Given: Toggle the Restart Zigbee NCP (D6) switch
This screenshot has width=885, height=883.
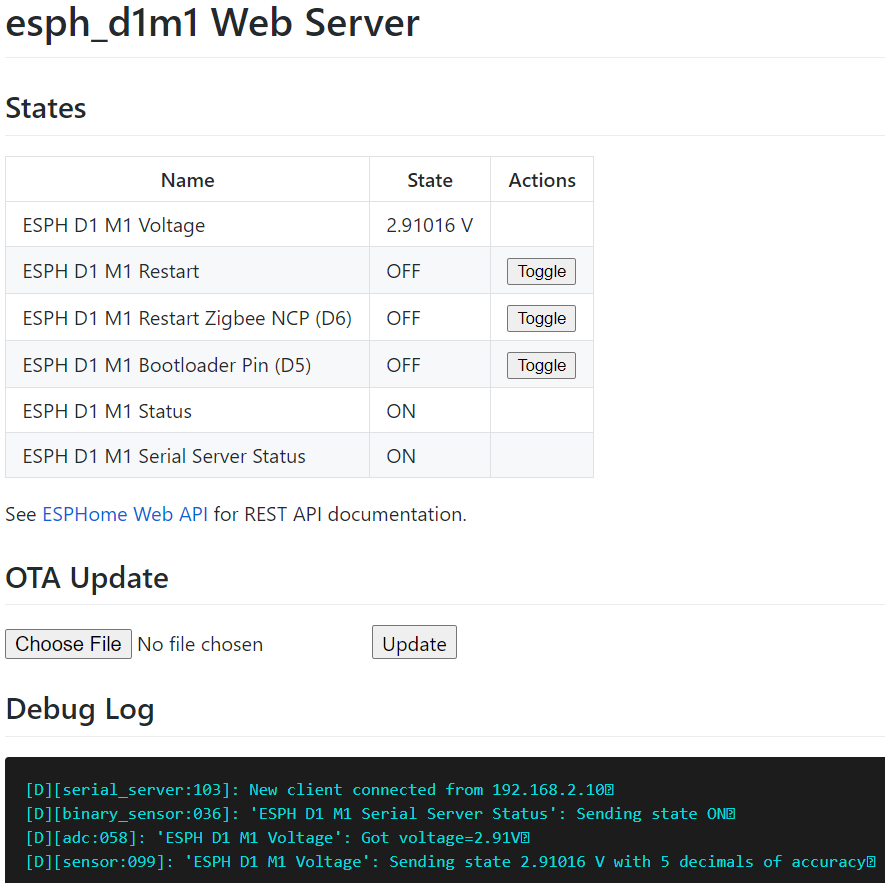Looking at the screenshot, I should (540, 318).
